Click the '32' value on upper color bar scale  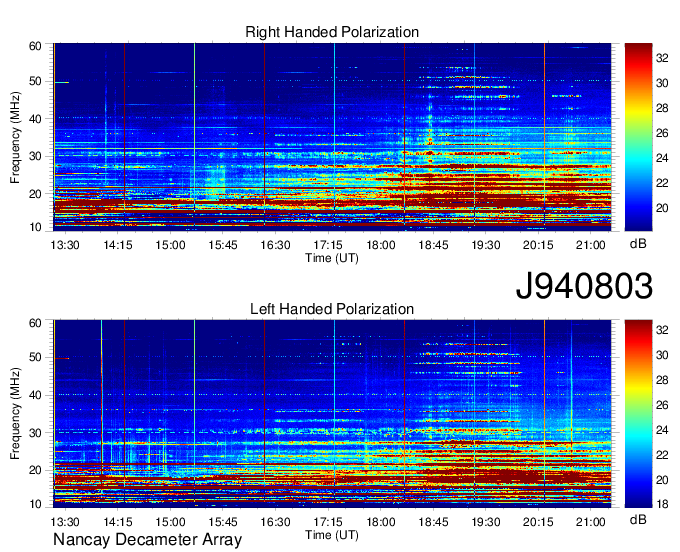[x=662, y=58]
